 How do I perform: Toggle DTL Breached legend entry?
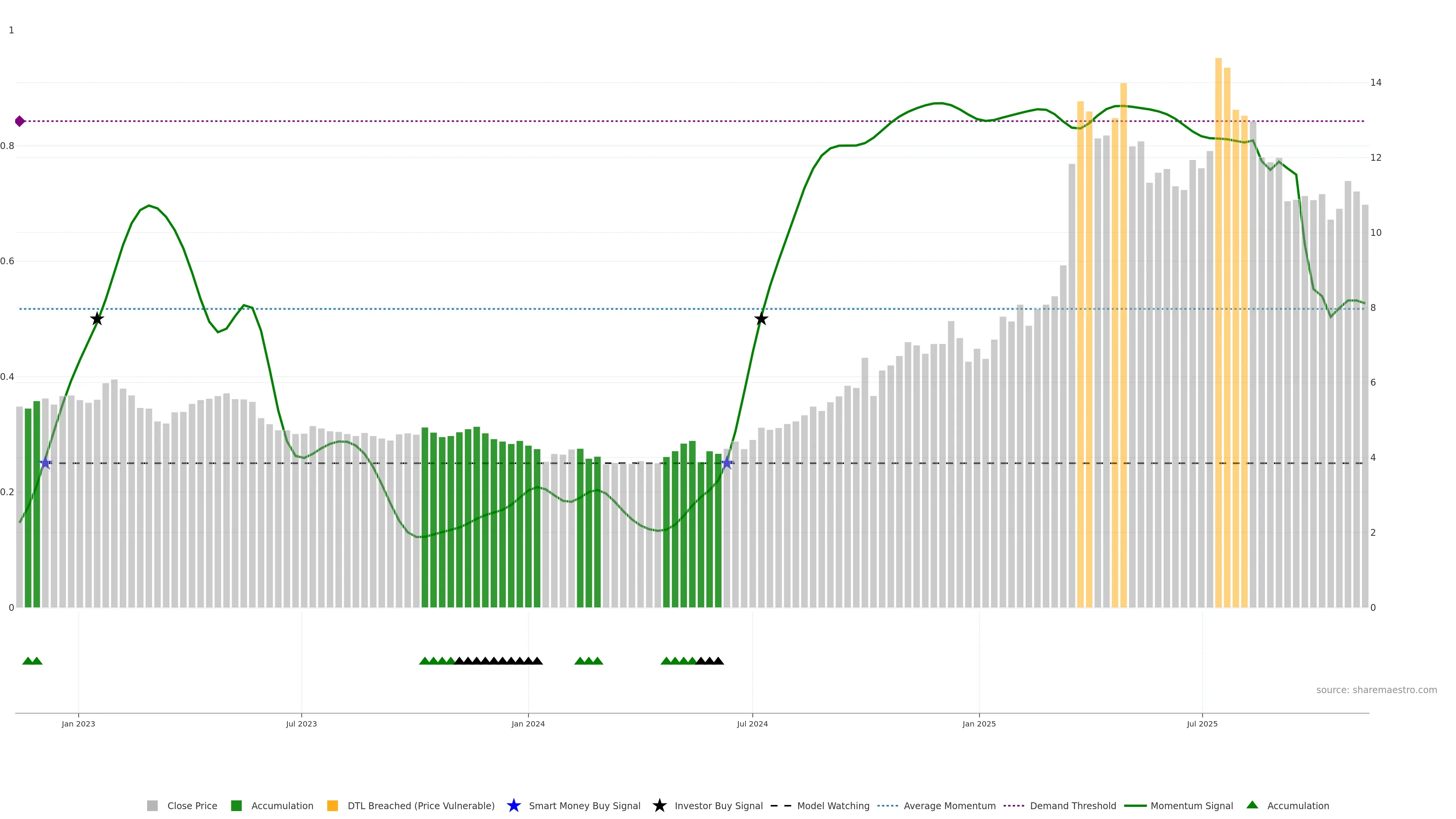click(420, 805)
